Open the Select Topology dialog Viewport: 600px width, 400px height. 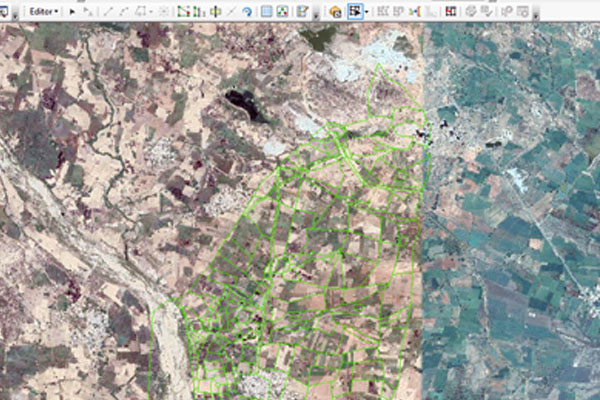(x=335, y=11)
